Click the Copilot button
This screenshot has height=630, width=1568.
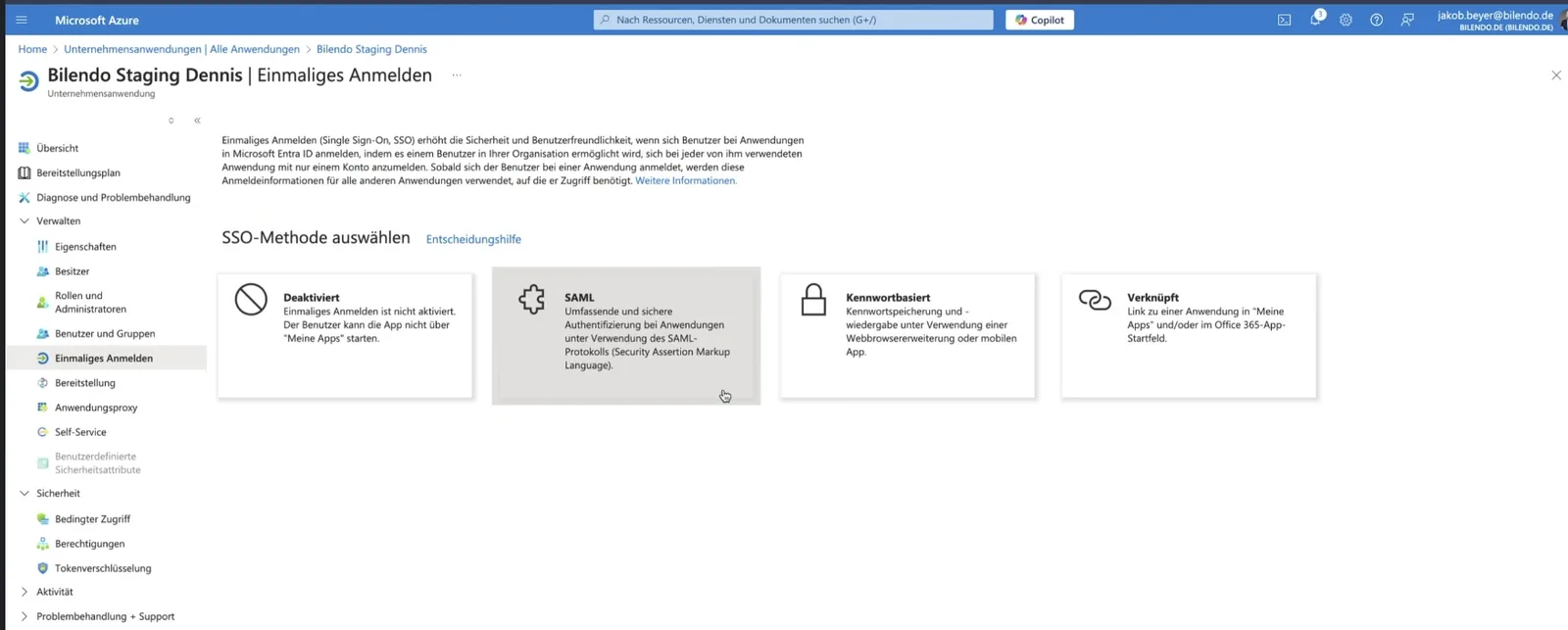tap(1040, 20)
